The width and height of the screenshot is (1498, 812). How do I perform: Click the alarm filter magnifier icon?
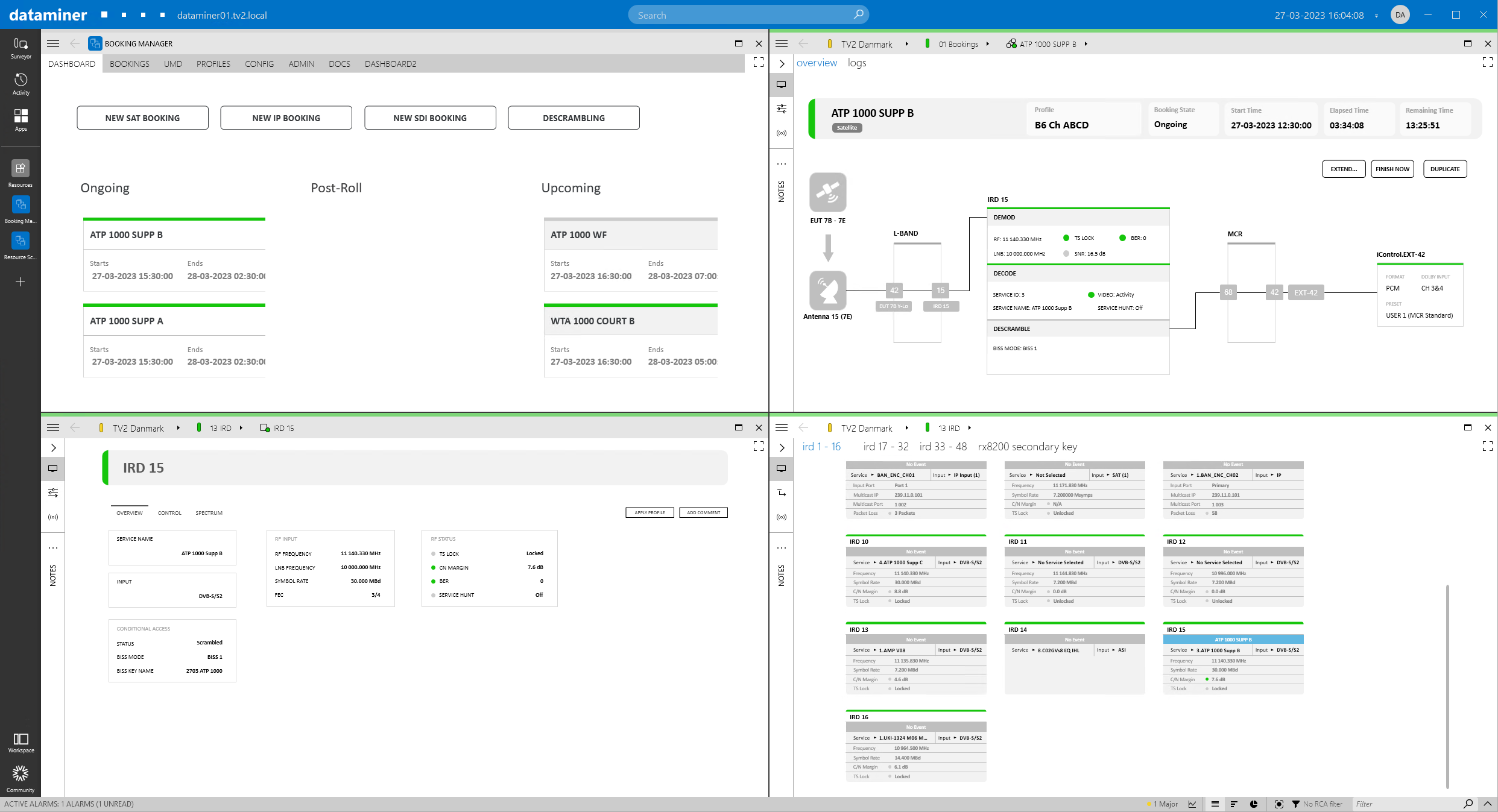tap(1468, 804)
